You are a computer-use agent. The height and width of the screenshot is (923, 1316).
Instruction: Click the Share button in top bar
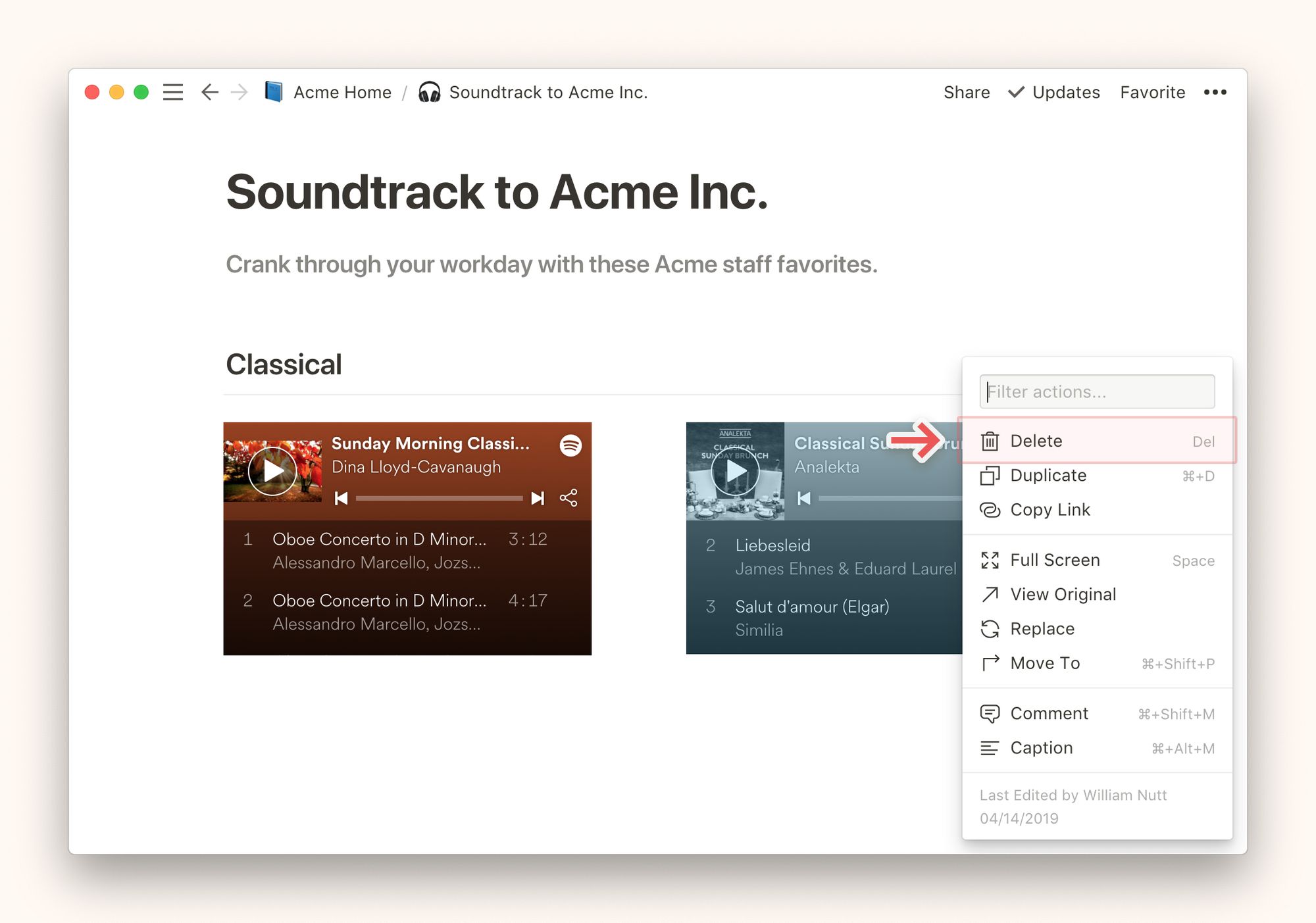966,92
